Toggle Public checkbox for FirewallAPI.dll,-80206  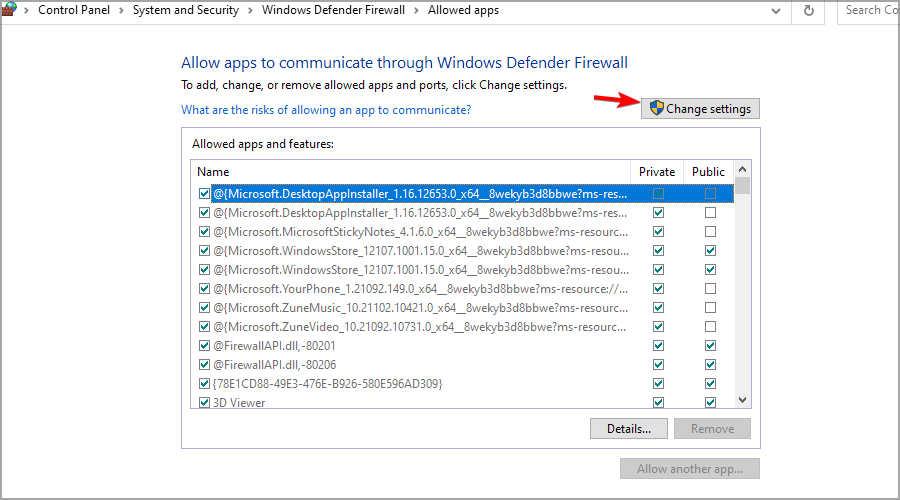(x=710, y=365)
